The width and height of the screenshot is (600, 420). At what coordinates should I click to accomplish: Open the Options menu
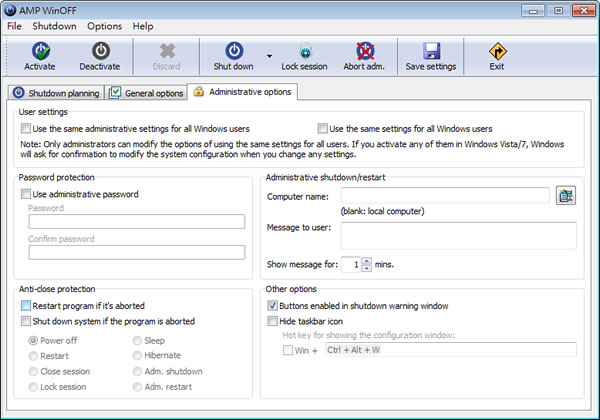[104, 26]
